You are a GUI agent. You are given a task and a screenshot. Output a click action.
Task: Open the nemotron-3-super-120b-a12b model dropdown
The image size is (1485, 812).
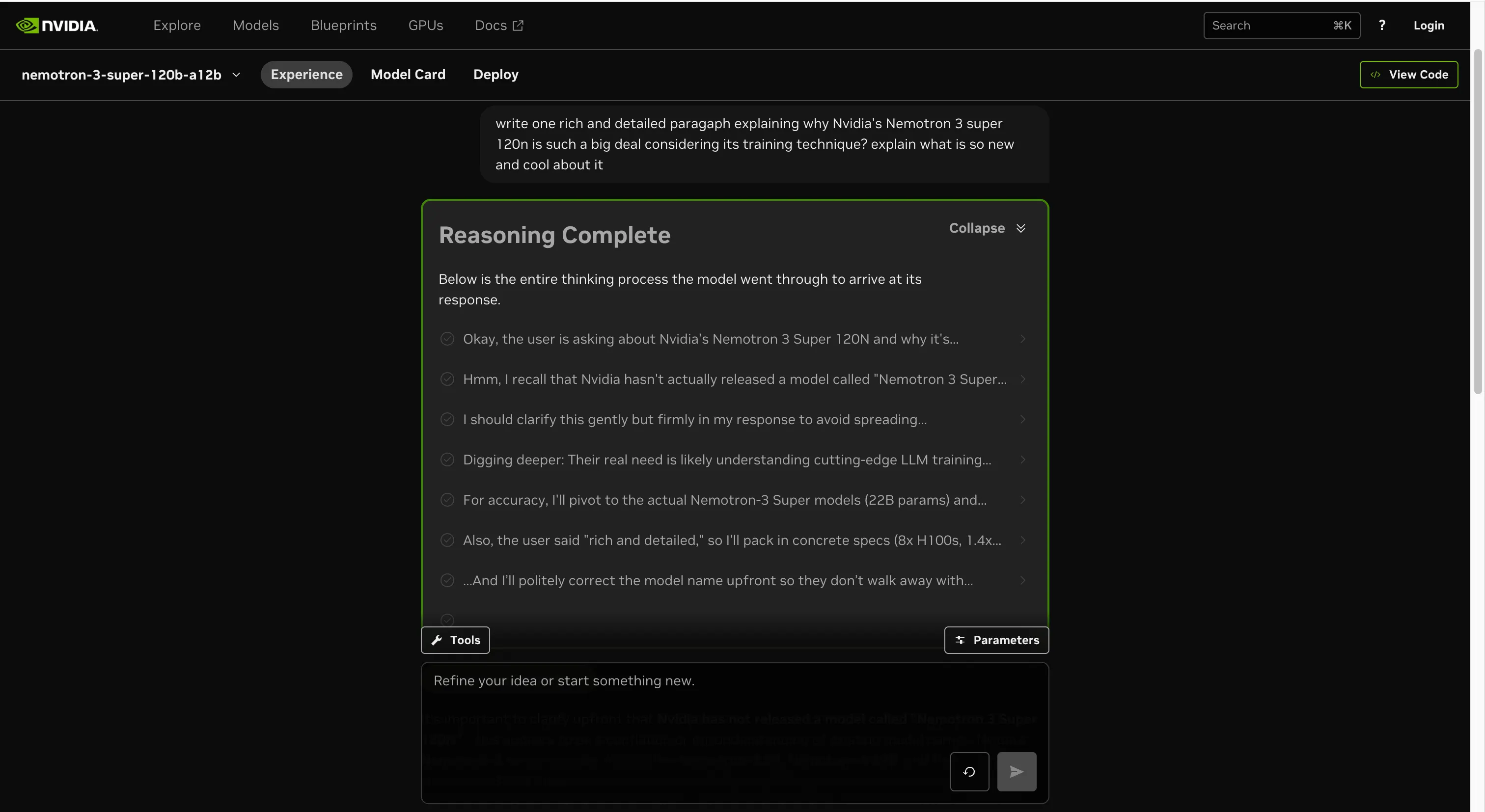[236, 74]
